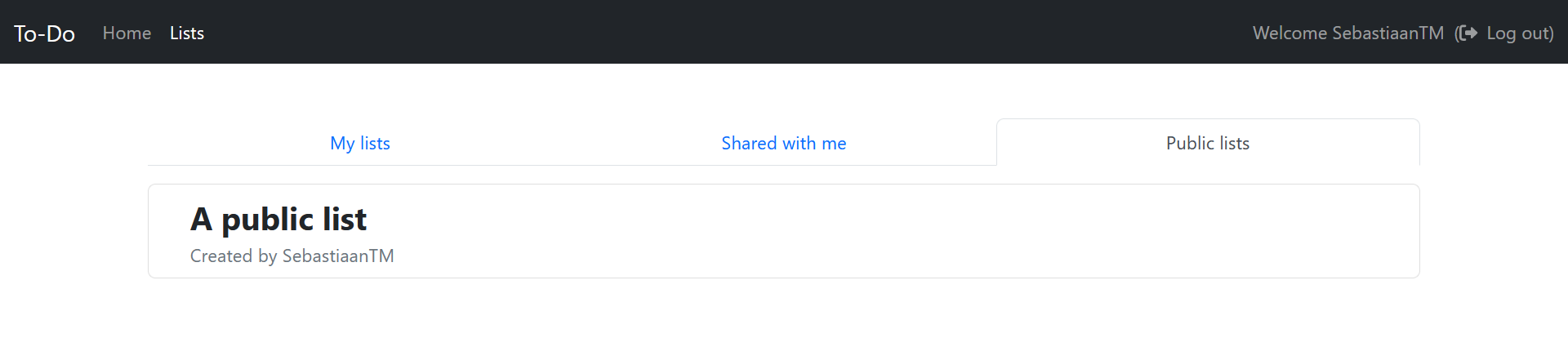Click the SebastiaanTM creator name on the card
The image size is (1568, 338).
point(338,256)
